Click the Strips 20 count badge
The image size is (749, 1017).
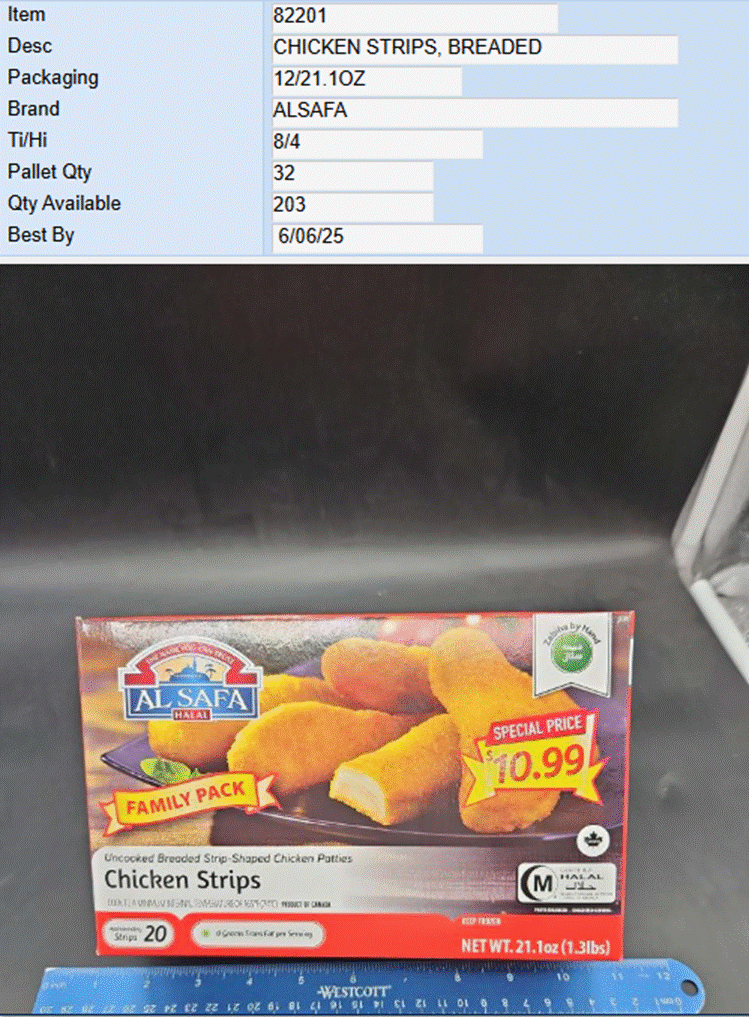137,934
